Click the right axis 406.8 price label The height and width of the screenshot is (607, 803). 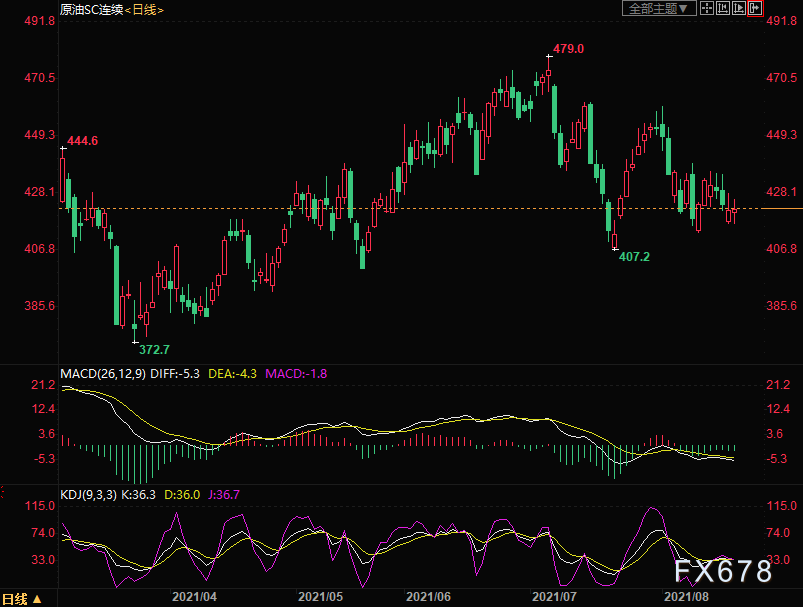781,249
